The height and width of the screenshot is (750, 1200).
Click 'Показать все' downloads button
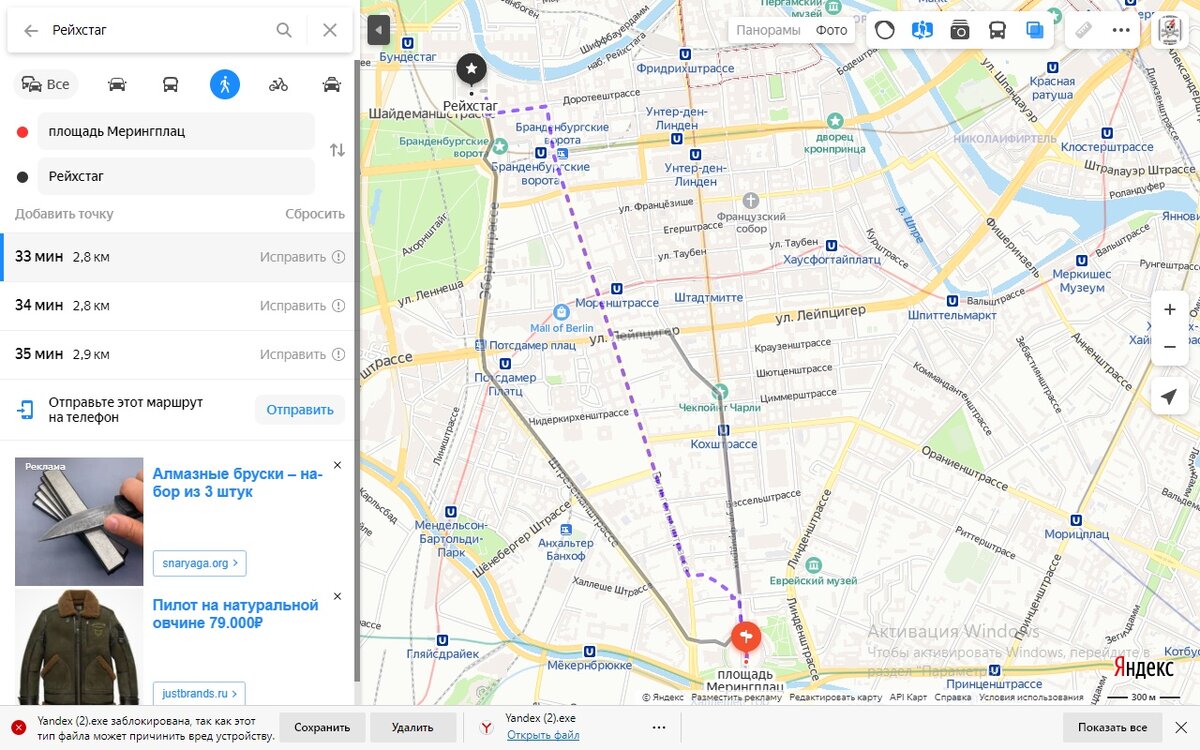point(1112,727)
